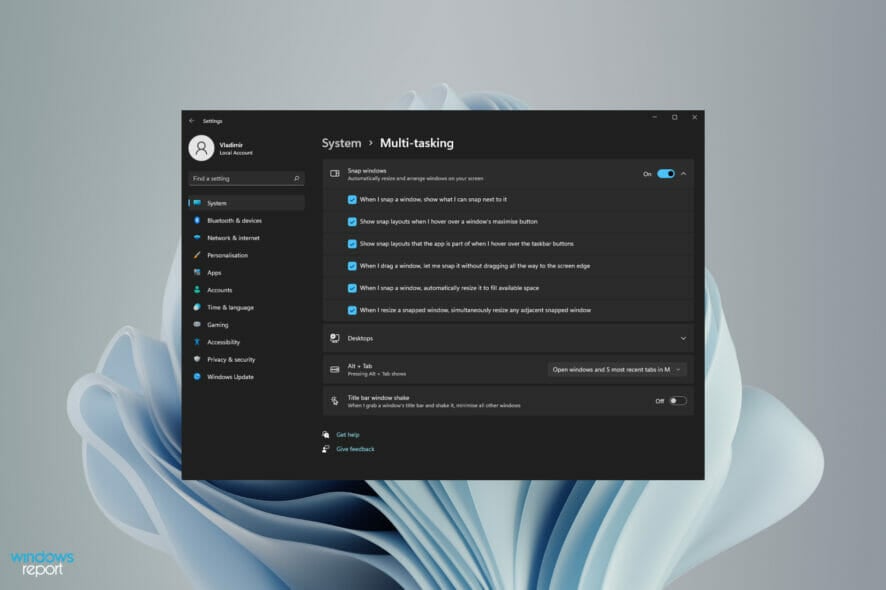The image size is (886, 590).
Task: Maximize the Settings window
Action: tap(674, 117)
